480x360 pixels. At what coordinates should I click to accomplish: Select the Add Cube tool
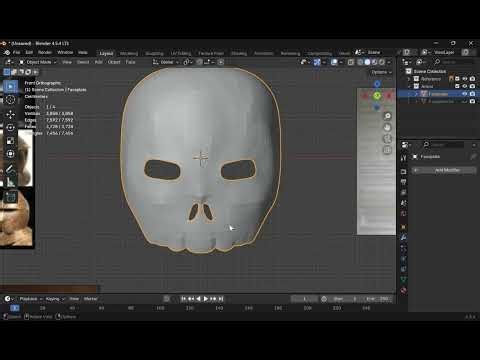pyautogui.click(x=10, y=197)
